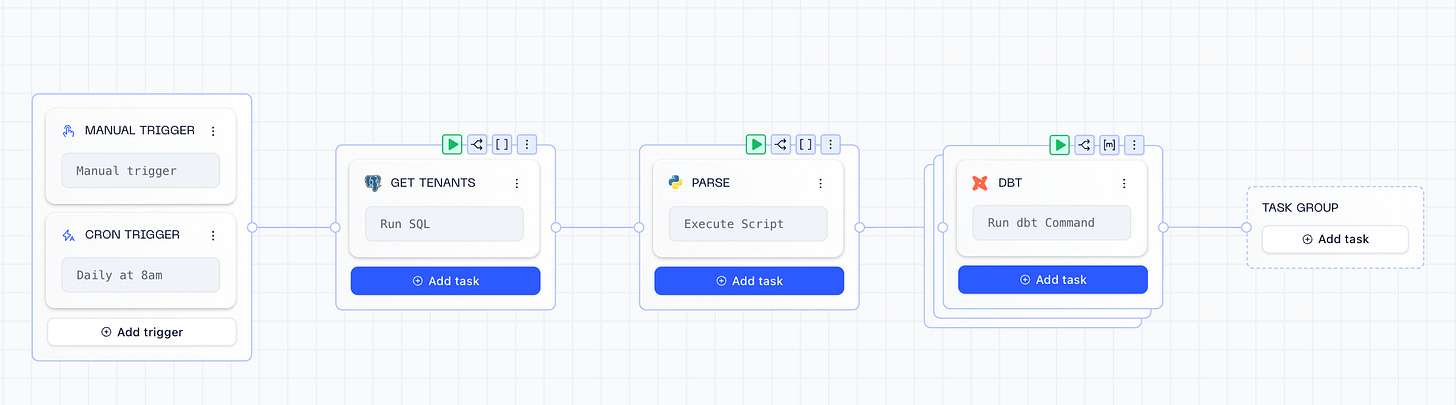Click Add trigger button
The height and width of the screenshot is (405, 1456).
tap(142, 332)
